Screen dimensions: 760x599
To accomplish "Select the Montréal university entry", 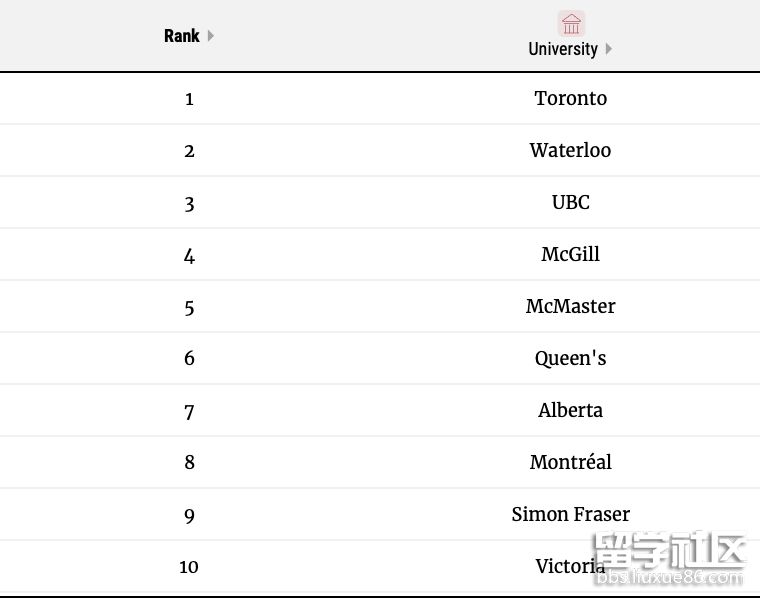I will click(570, 462).
